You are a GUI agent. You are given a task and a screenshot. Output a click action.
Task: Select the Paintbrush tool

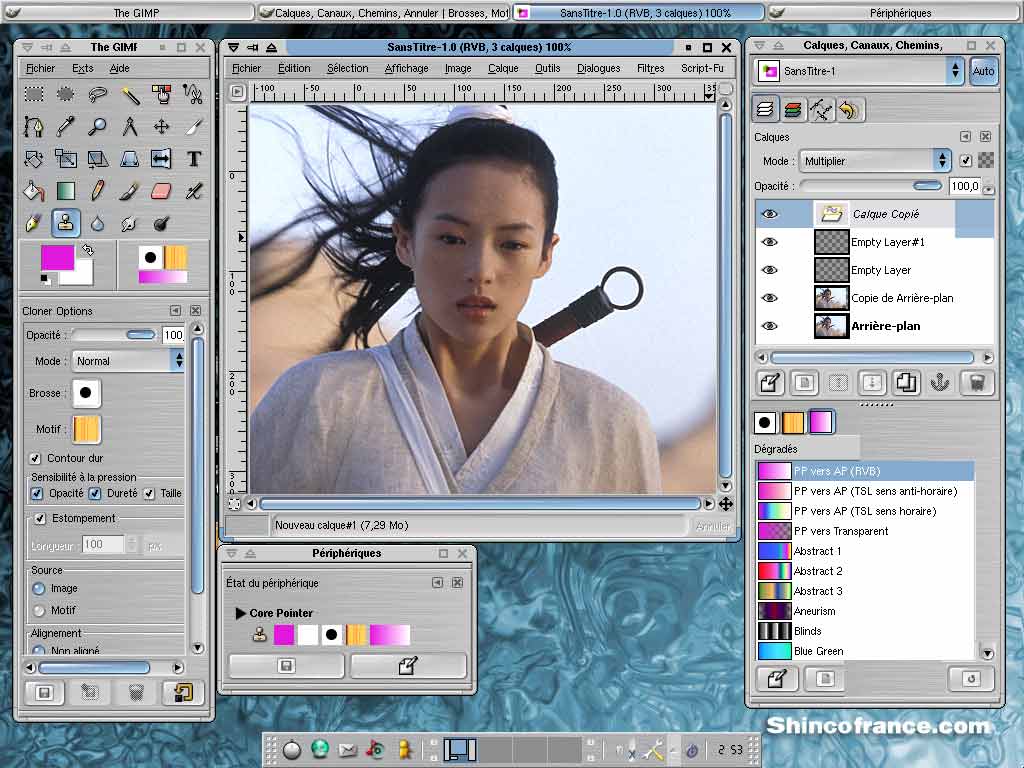coord(129,191)
